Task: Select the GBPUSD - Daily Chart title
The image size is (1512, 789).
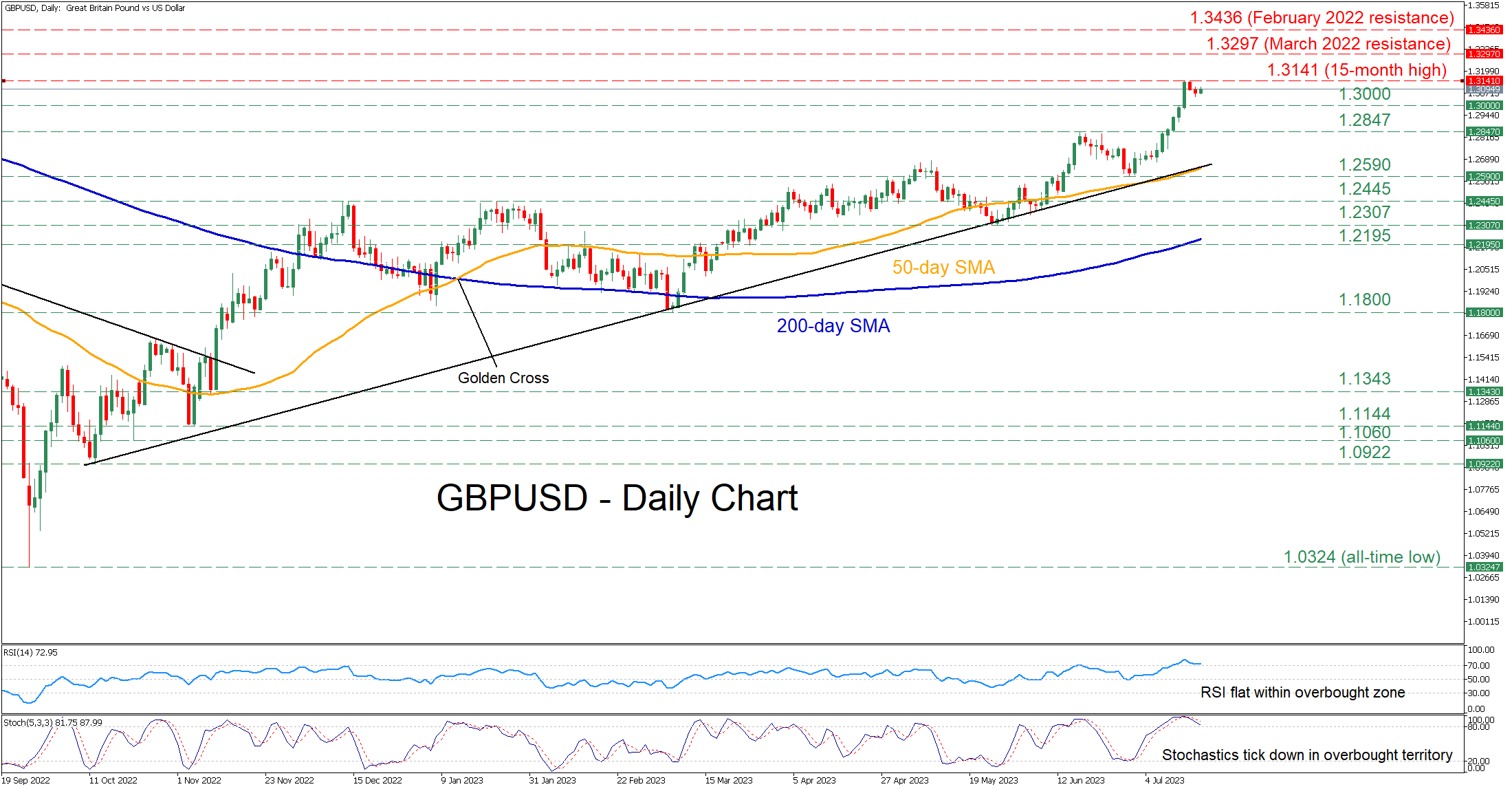Action: pyautogui.click(x=617, y=497)
